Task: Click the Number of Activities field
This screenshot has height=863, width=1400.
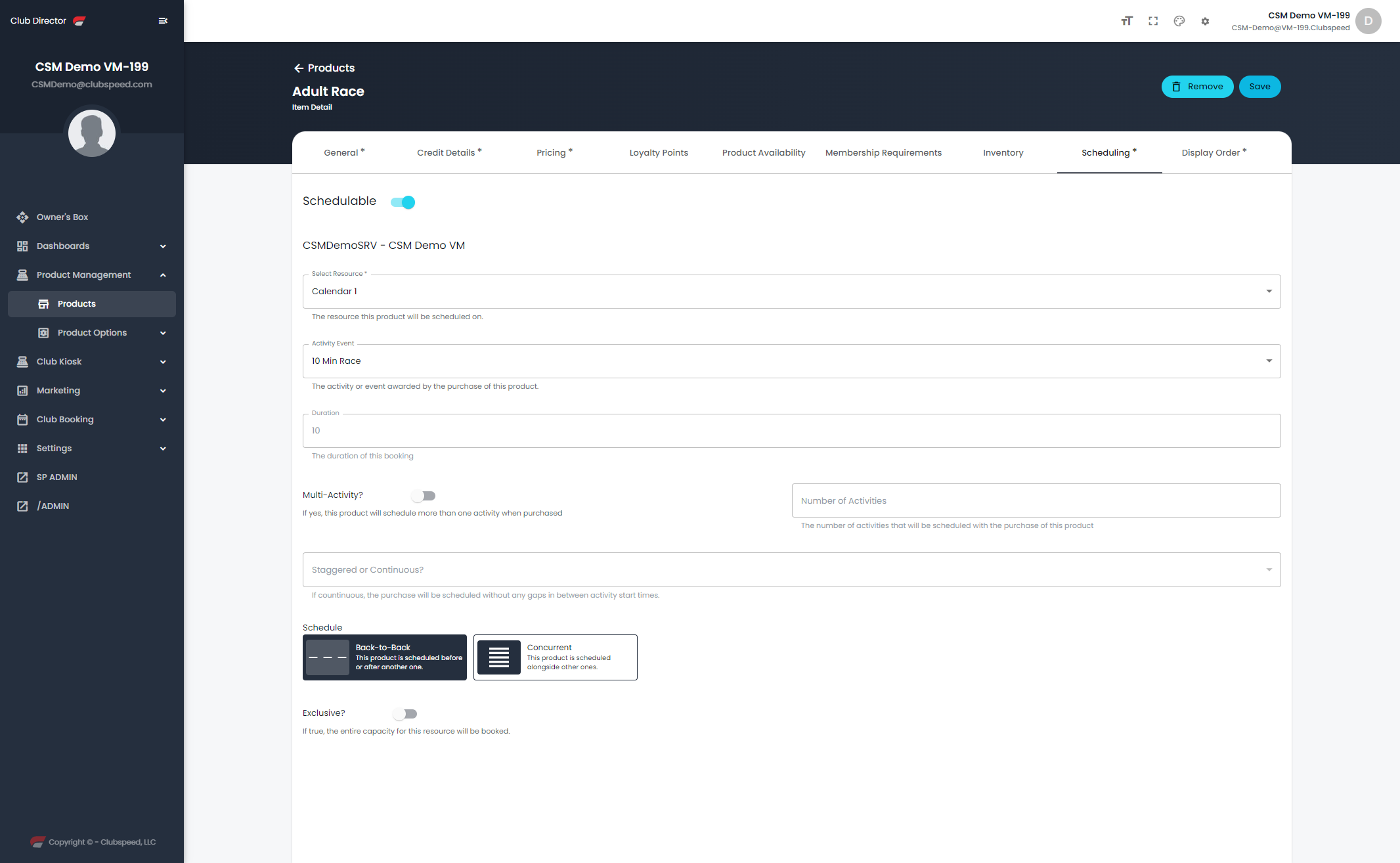Action: click(1036, 500)
